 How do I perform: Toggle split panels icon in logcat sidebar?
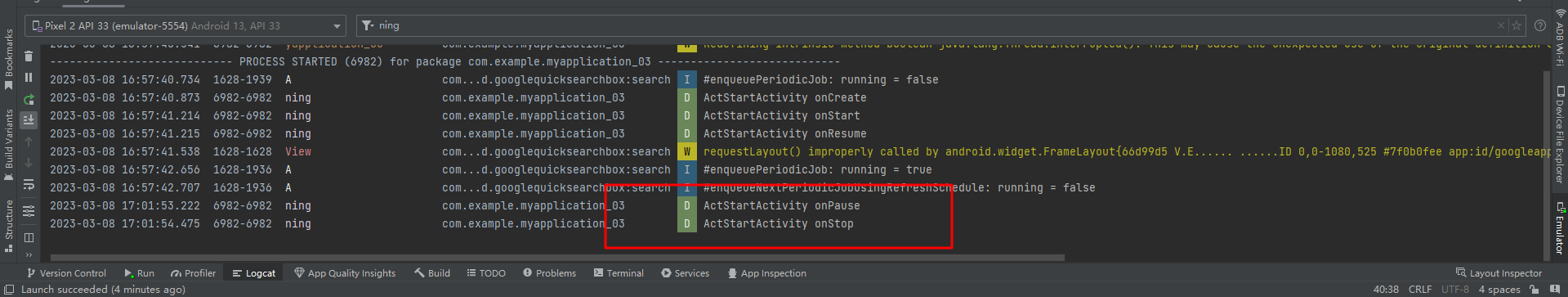point(29,237)
